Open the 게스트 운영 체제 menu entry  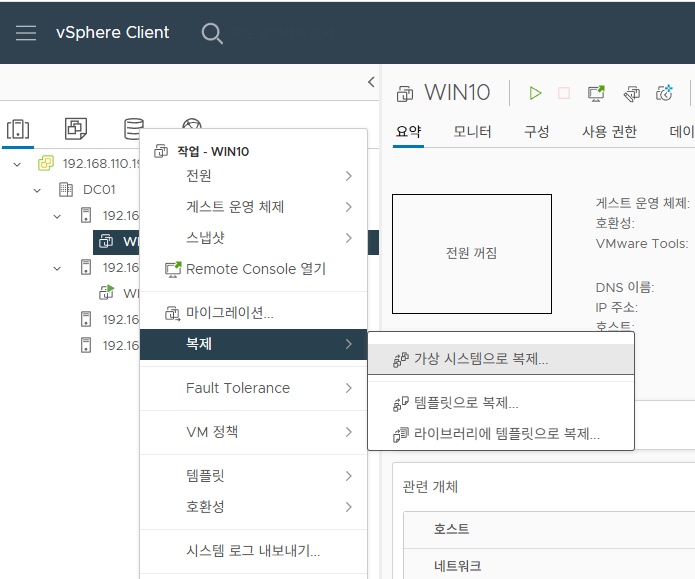click(x=254, y=207)
